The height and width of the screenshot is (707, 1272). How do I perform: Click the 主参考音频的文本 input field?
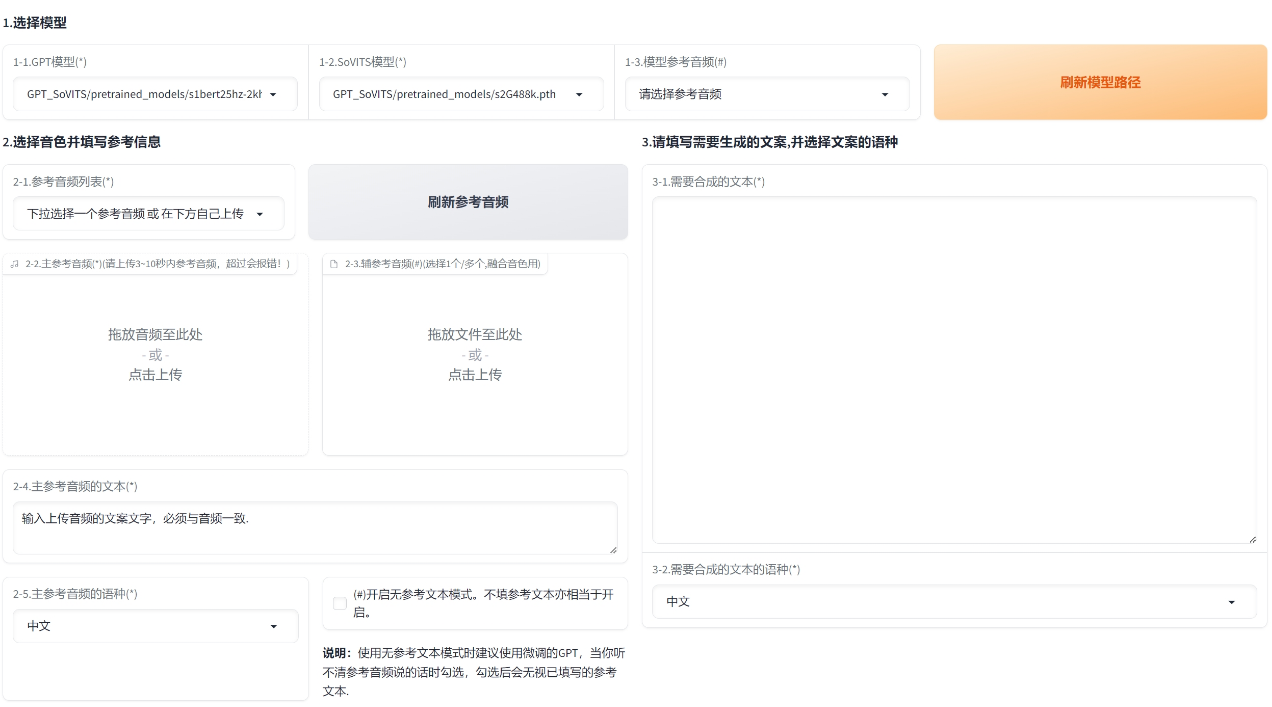315,528
